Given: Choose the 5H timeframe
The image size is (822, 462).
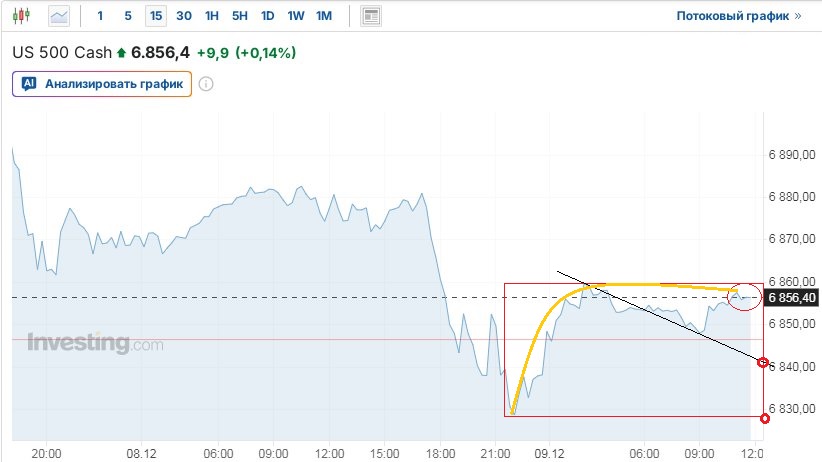Looking at the screenshot, I should (x=240, y=16).
